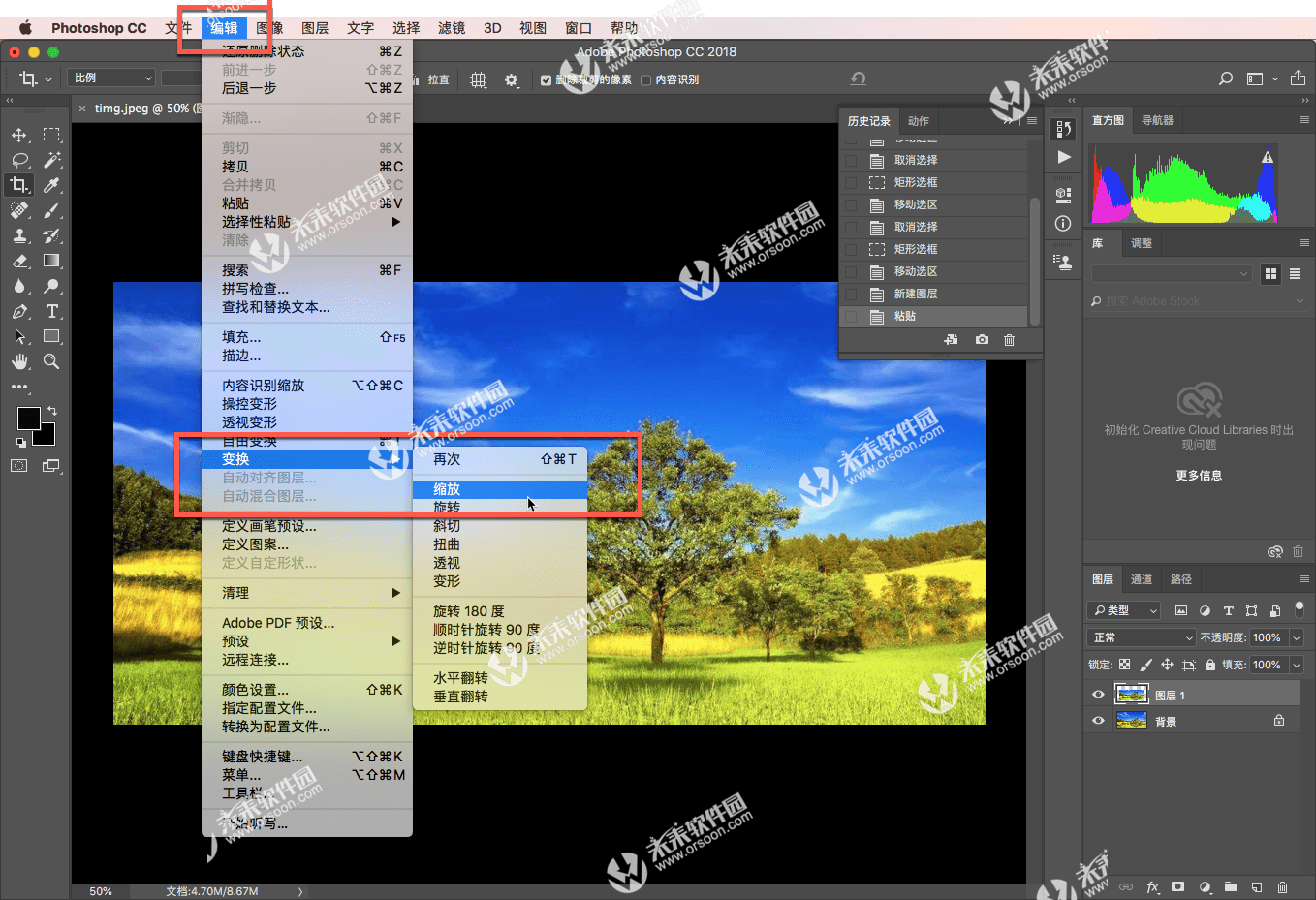Select the Eraser tool
1316x900 pixels.
pos(19,261)
